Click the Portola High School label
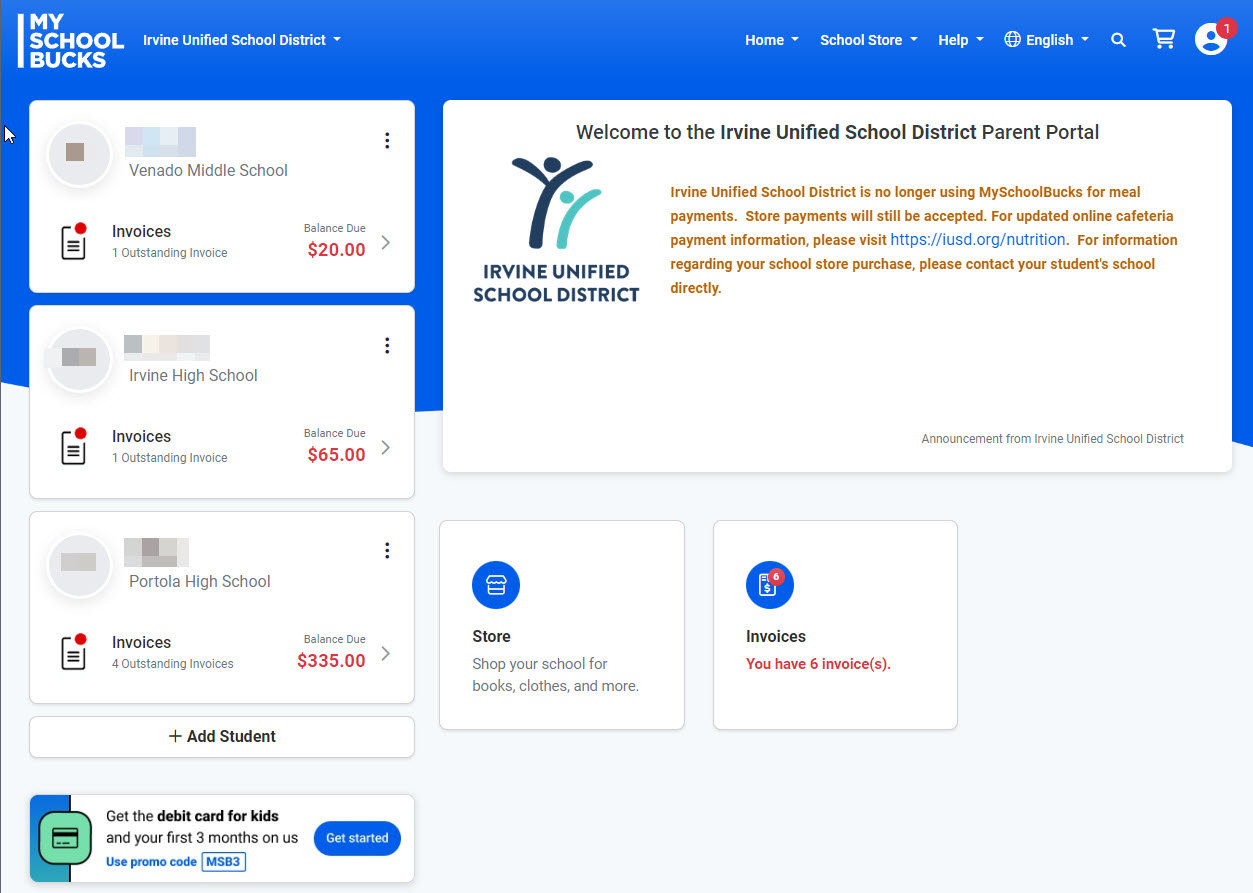 (x=200, y=582)
